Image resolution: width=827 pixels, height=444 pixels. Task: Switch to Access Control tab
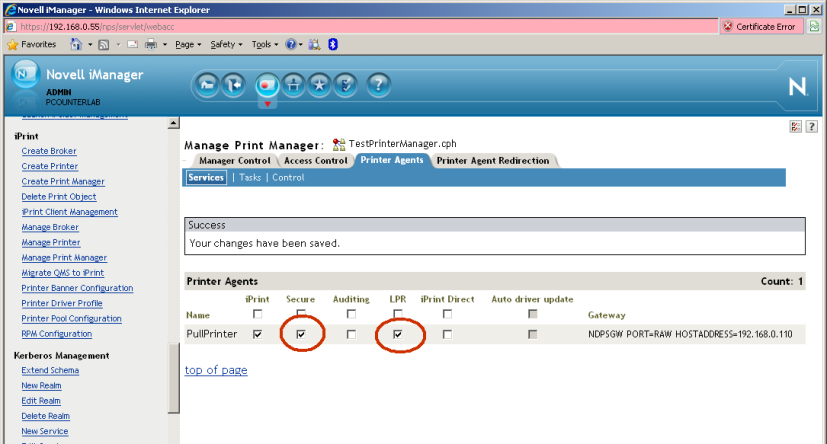coord(315,160)
